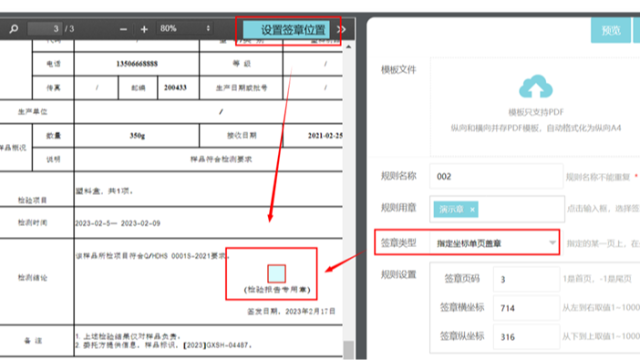Viewport: 640px width, 360px height.
Task: Click the 签发日期 2023年2月17日 text
Action: point(291,311)
